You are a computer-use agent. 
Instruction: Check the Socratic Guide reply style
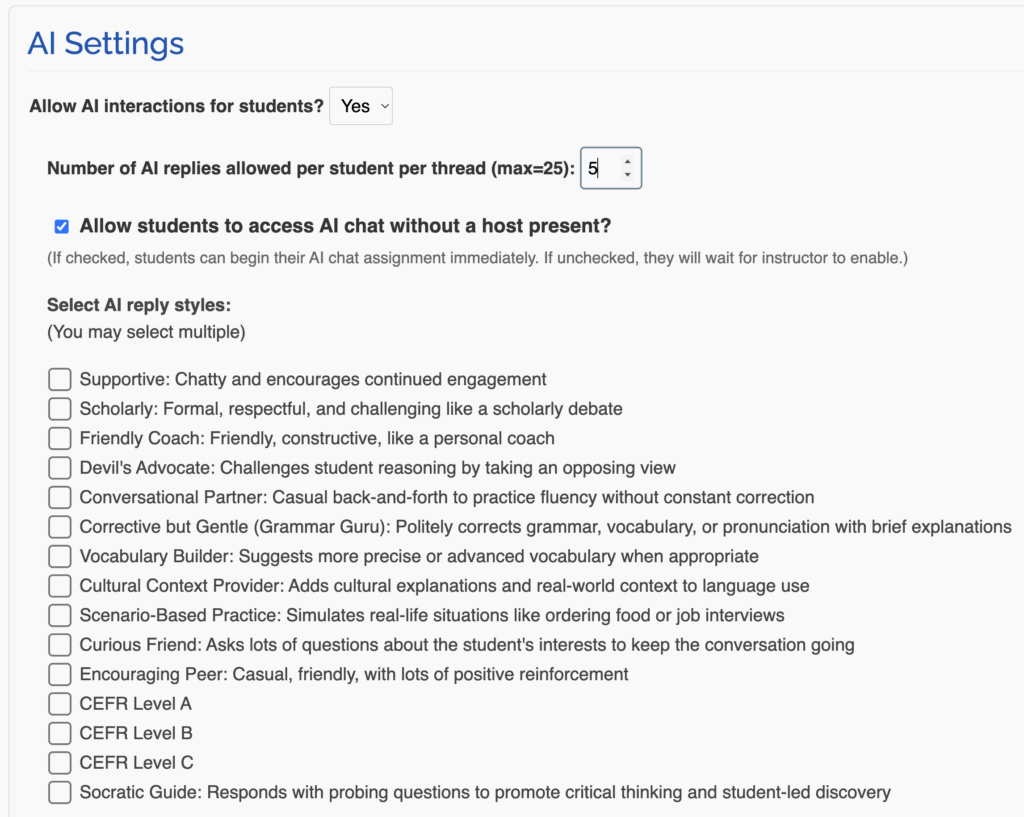60,792
